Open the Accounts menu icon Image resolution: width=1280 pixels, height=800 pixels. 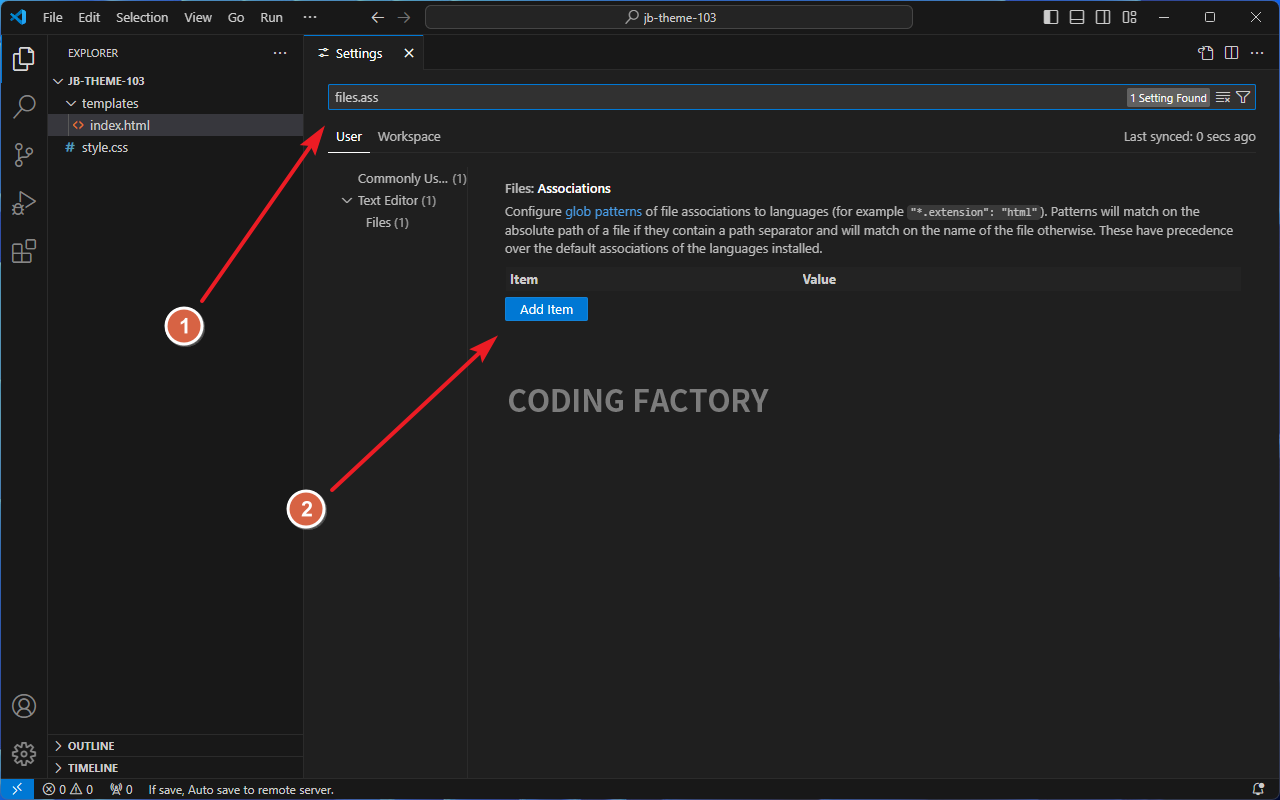tap(24, 706)
